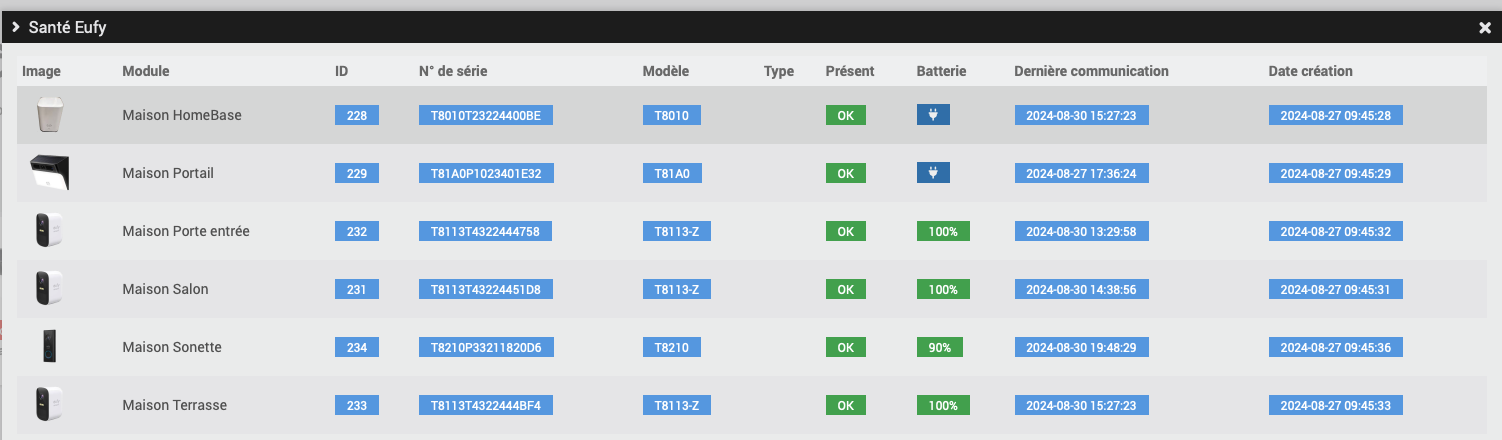Click the Maison HomeBase device image
Screen dimensions: 1502x440
(50, 115)
